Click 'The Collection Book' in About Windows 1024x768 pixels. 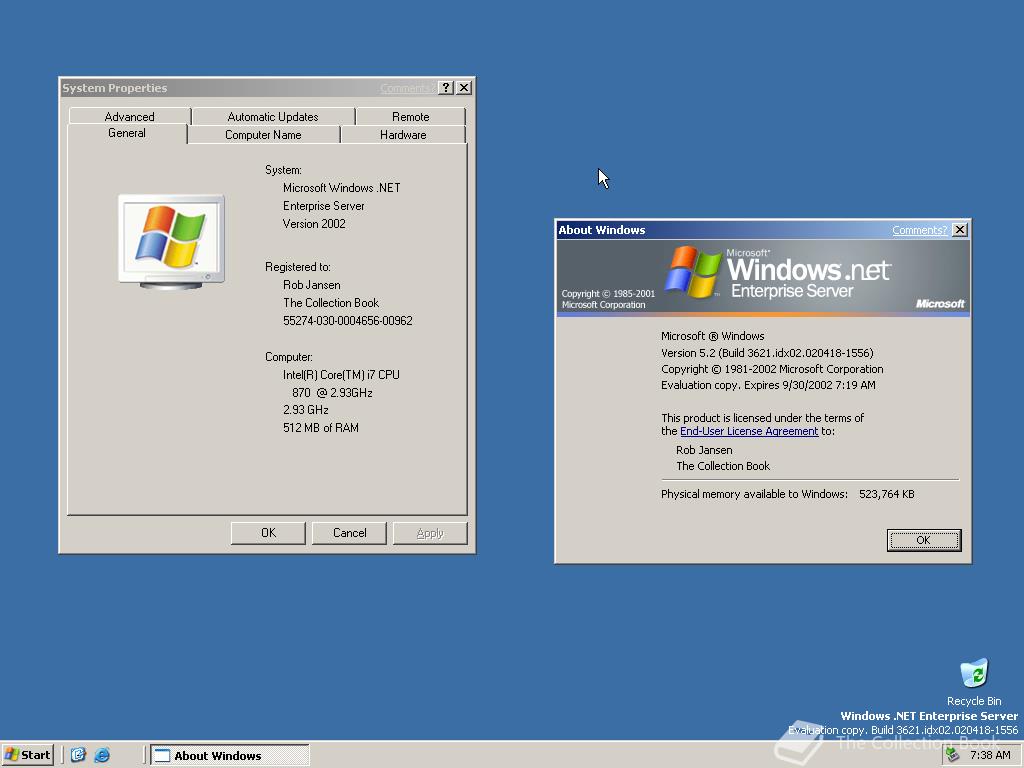(723, 466)
